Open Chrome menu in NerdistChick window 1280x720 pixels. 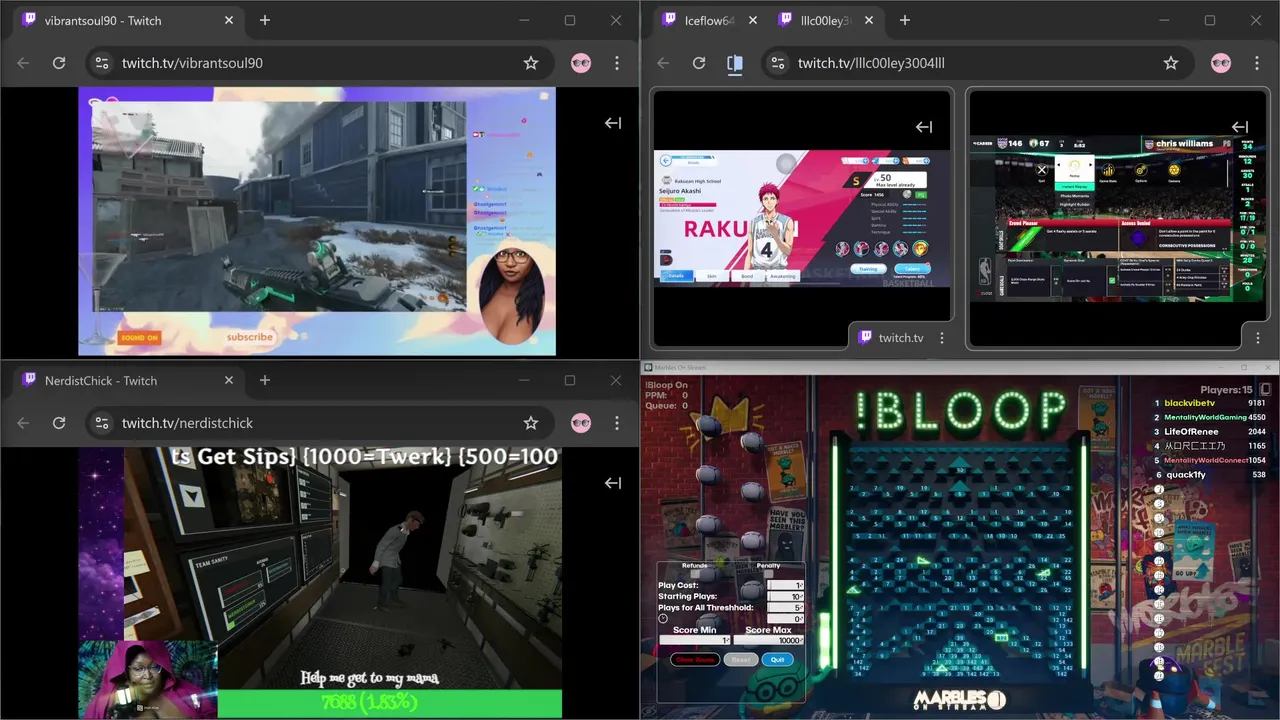[617, 423]
